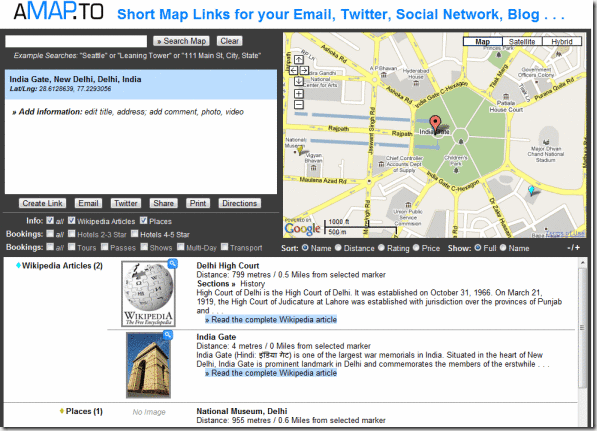This screenshot has width=597, height=431.
Task: Click the aMAP.TO site logo
Action: pyautogui.click(x=59, y=11)
